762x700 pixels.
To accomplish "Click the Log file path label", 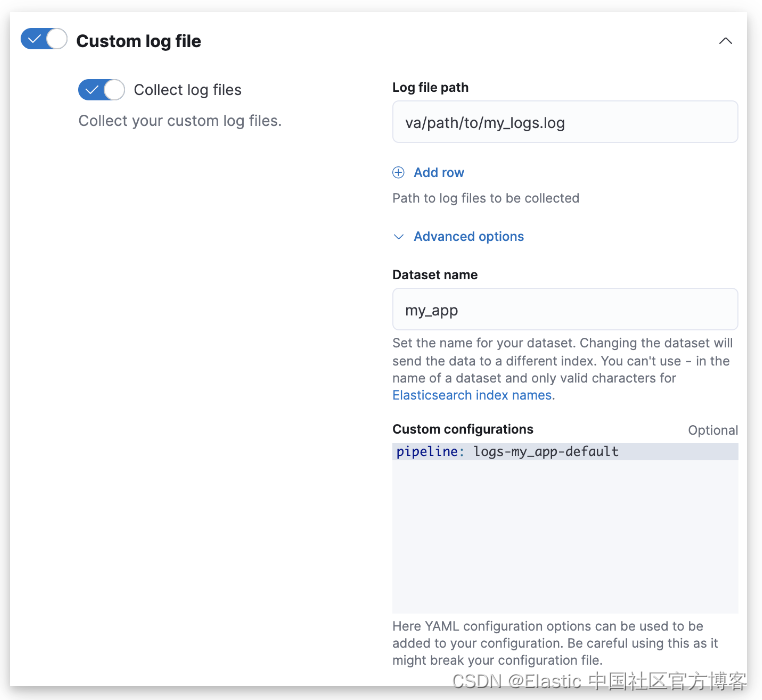I will pyautogui.click(x=430, y=88).
